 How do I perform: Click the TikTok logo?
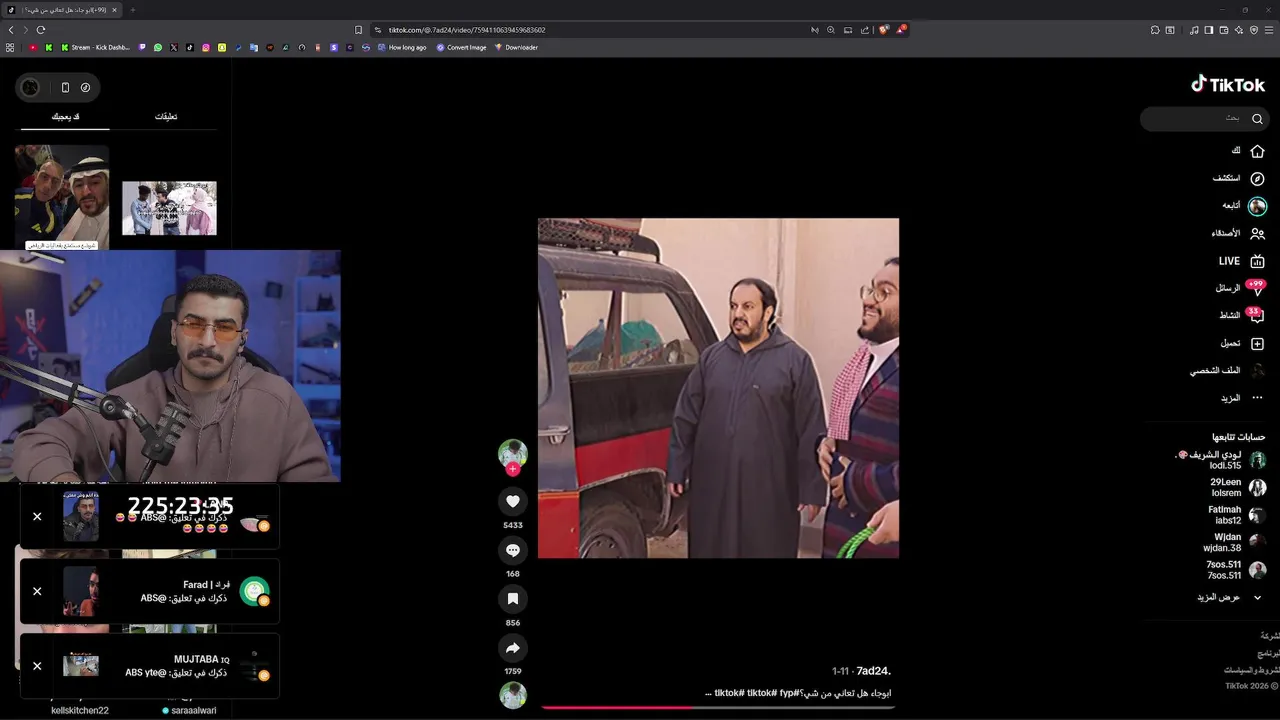(1228, 85)
